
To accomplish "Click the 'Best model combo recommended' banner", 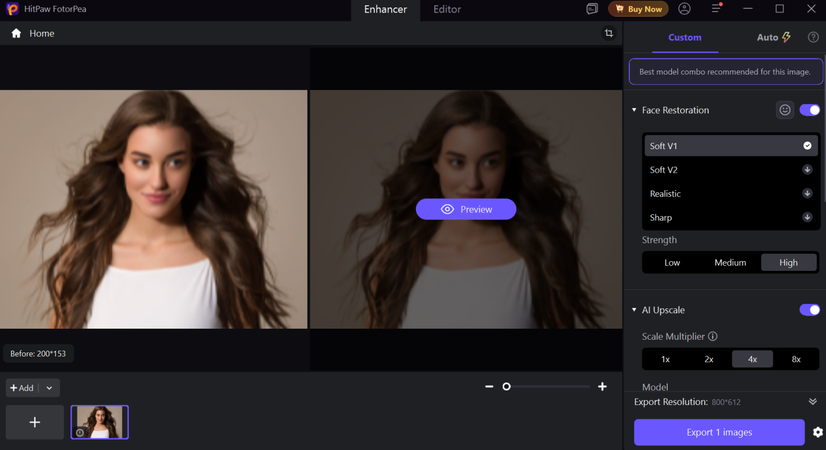I will (x=725, y=72).
